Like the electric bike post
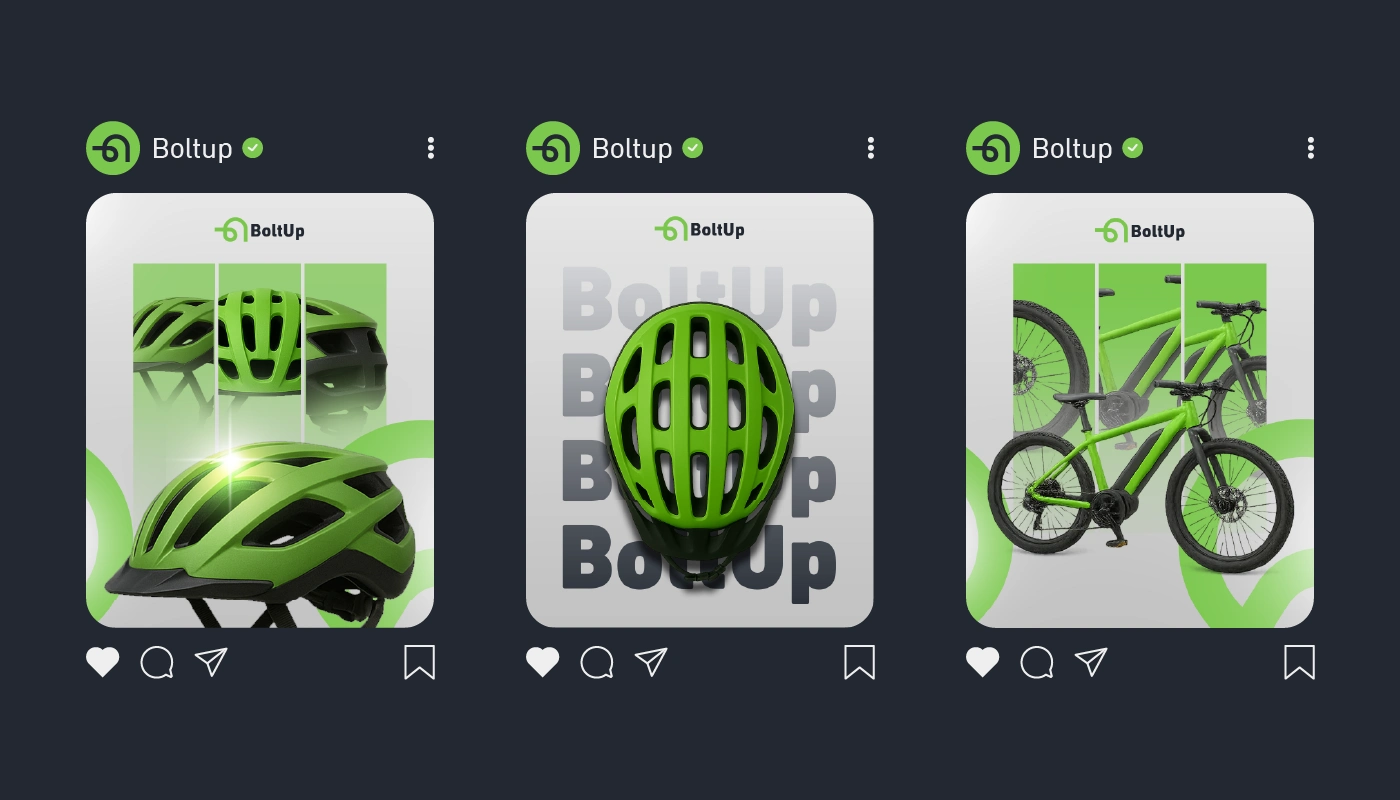The height and width of the screenshot is (800, 1400). coord(982,662)
